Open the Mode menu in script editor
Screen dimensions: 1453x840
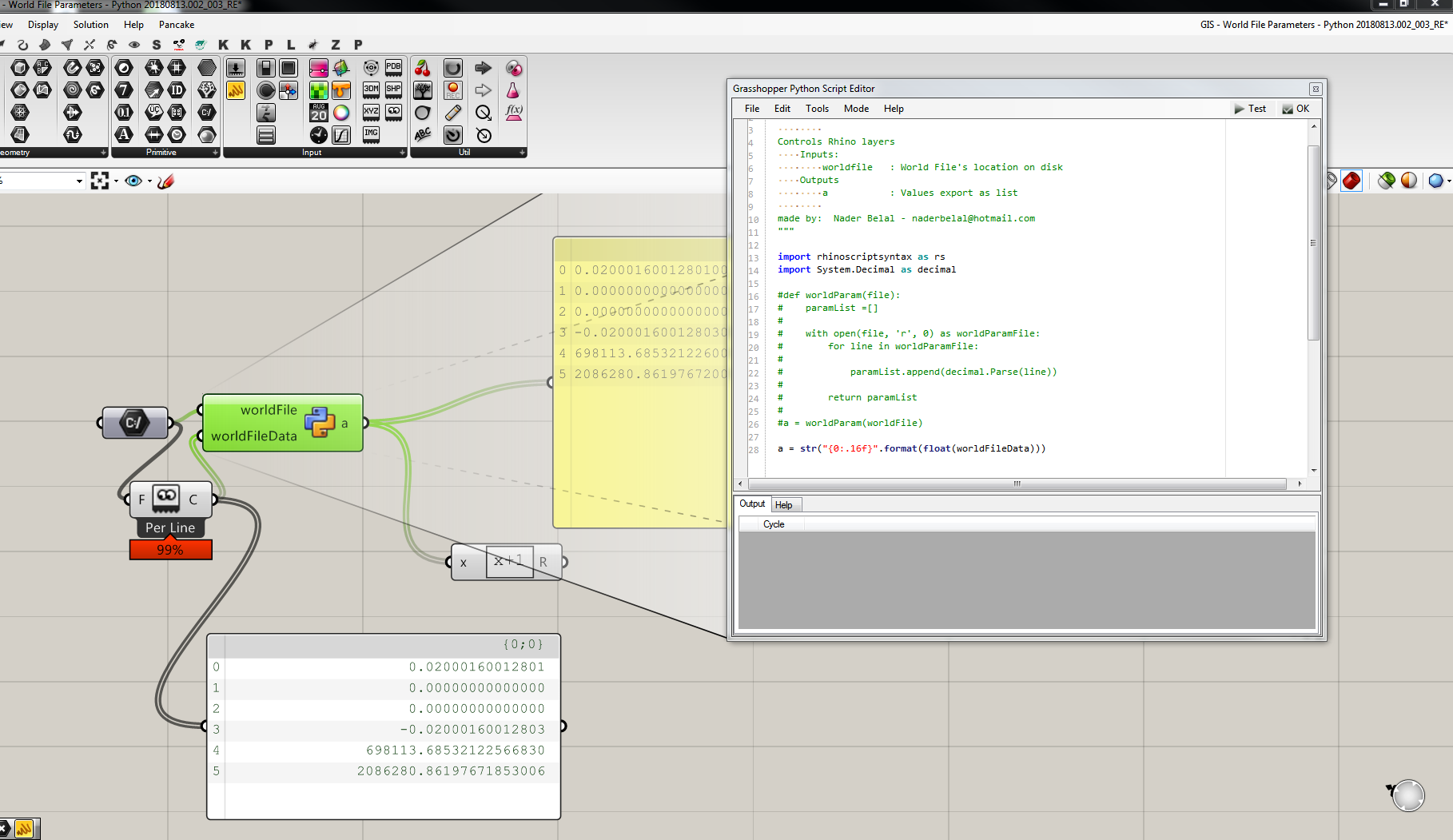[855, 109]
